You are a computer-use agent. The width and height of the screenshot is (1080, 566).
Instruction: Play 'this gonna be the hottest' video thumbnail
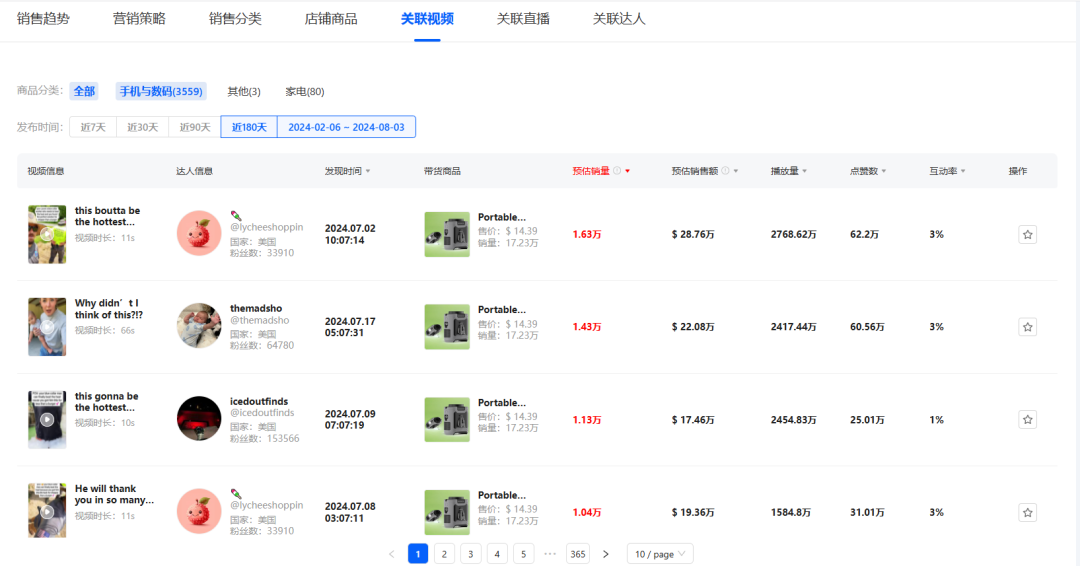pyautogui.click(x=47, y=419)
